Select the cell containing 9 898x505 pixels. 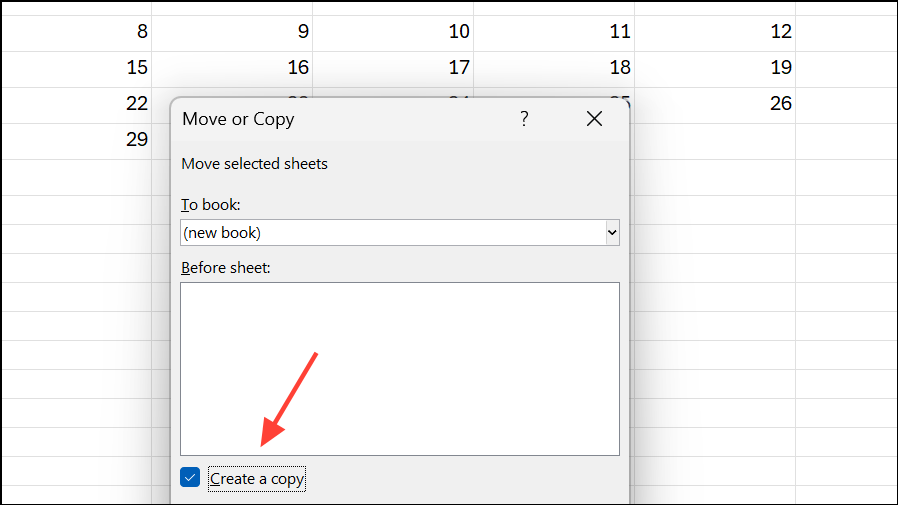[232, 31]
